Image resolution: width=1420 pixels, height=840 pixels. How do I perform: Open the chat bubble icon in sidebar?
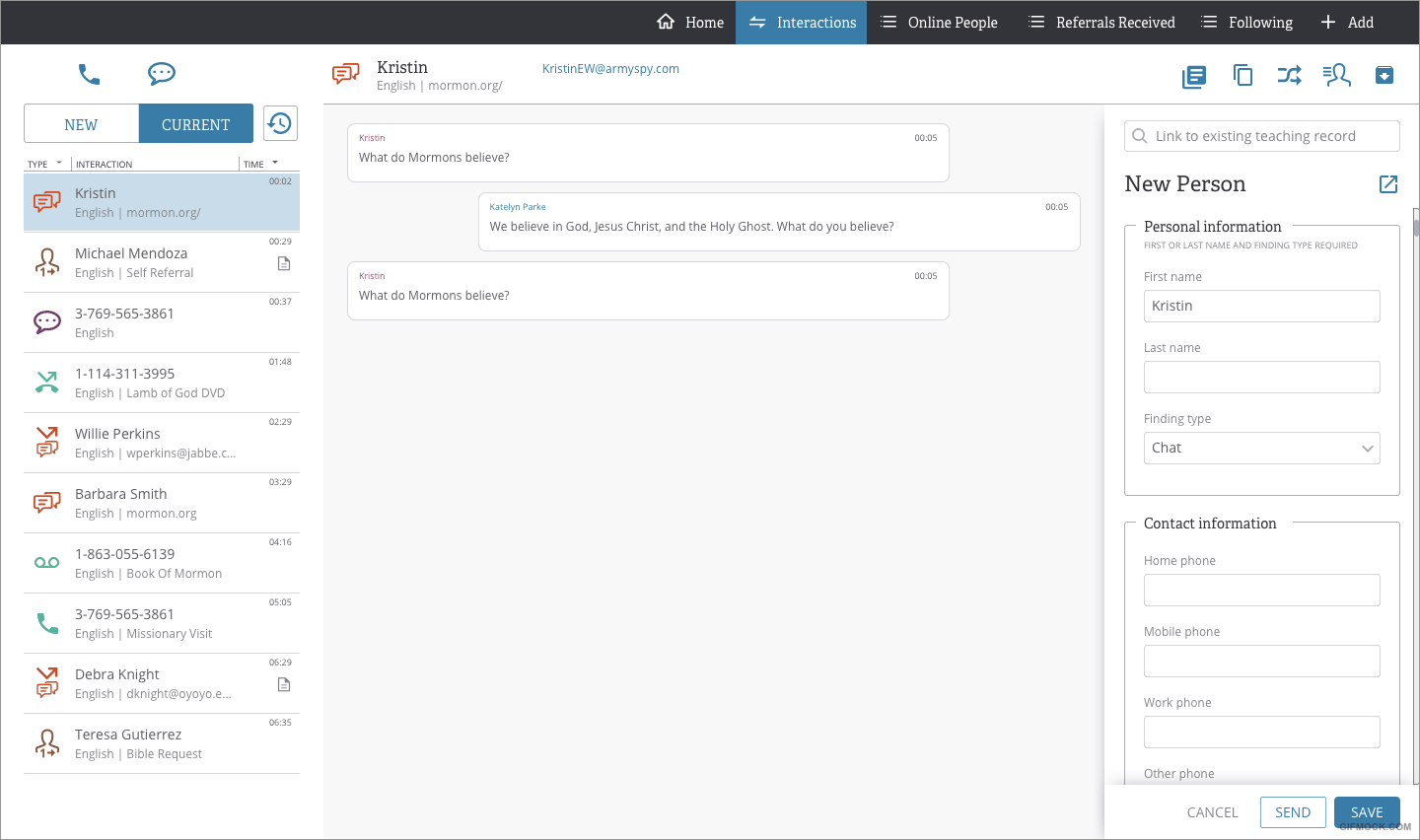point(162,74)
